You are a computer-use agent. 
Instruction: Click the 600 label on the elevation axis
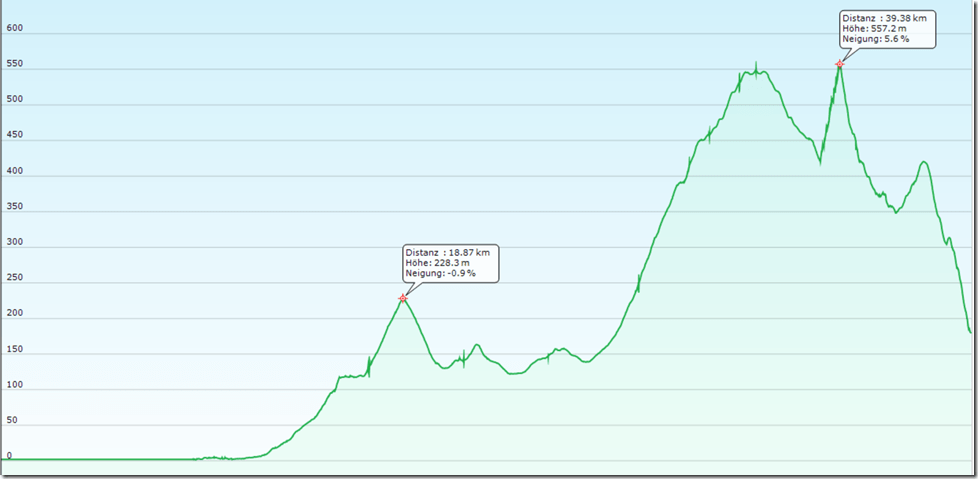(15, 30)
